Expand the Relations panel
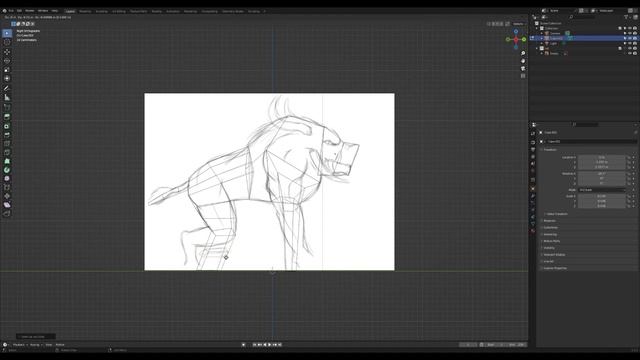640x360 pixels. coord(549,221)
